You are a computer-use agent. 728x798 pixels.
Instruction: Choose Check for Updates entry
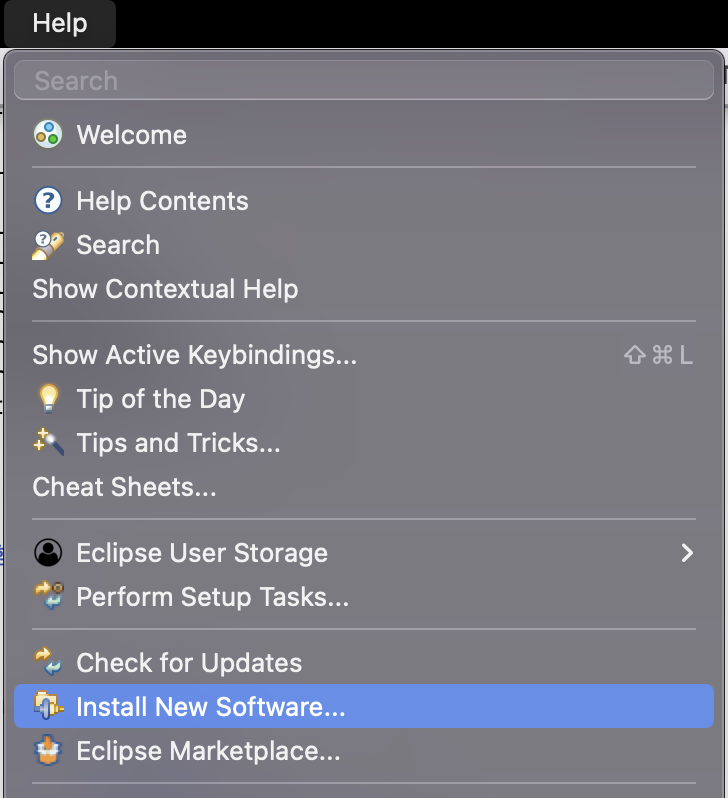pos(189,663)
